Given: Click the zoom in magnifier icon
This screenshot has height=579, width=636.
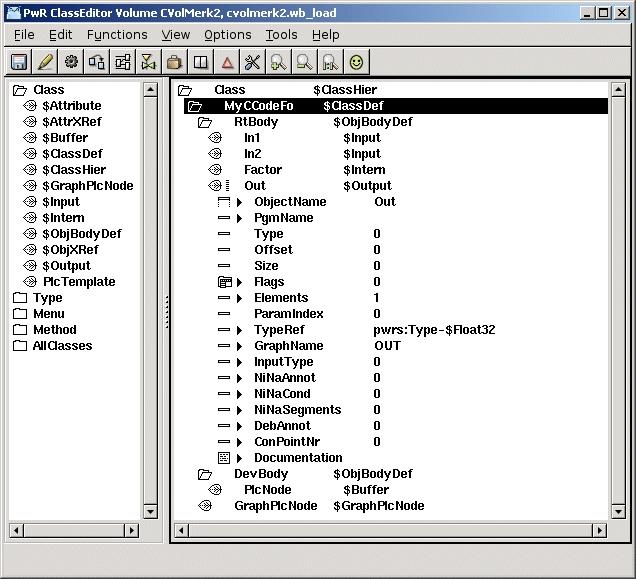Looking at the screenshot, I should (278, 62).
